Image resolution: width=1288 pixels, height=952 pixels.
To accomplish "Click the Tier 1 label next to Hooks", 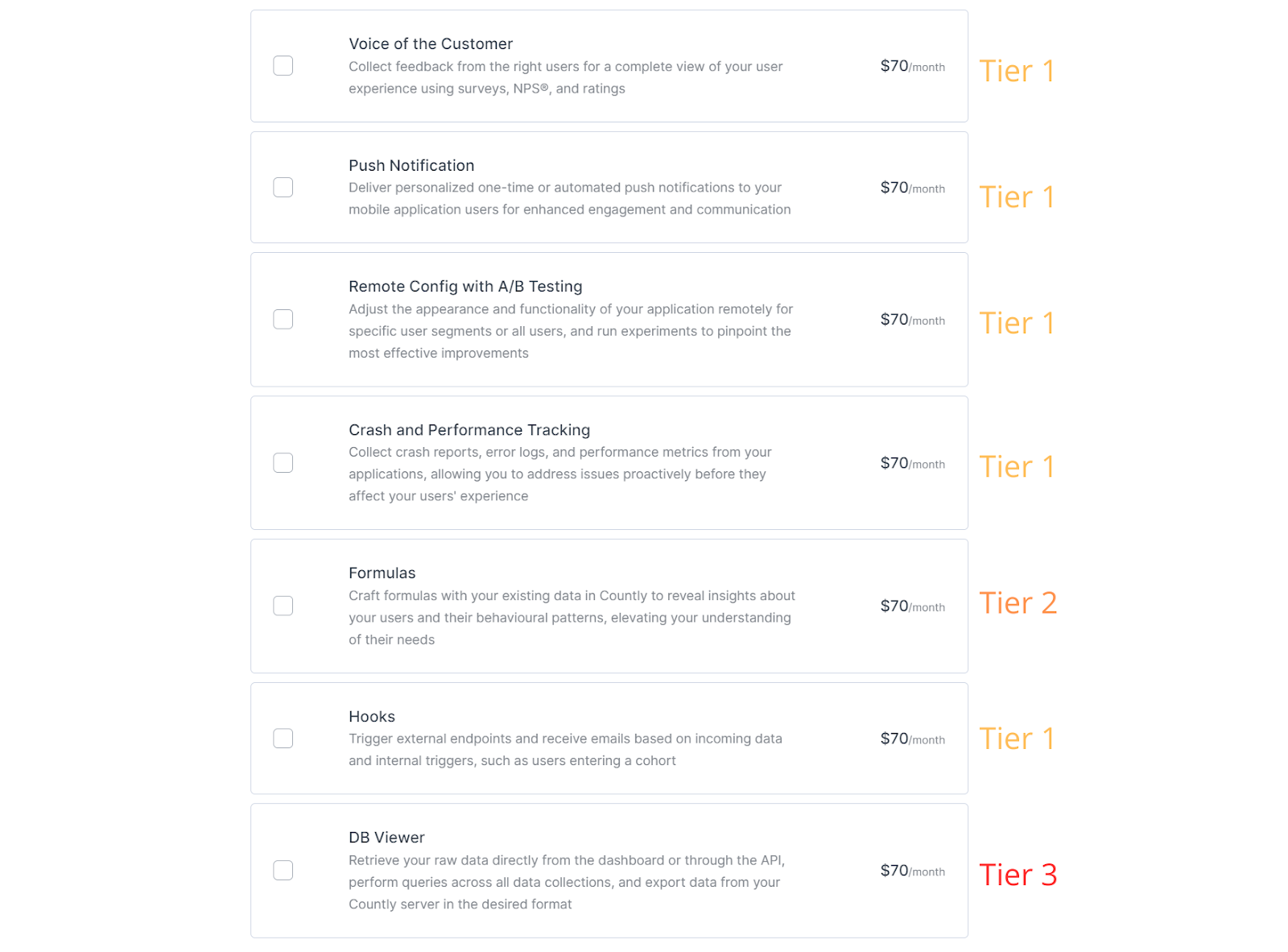I will 1018,738.
